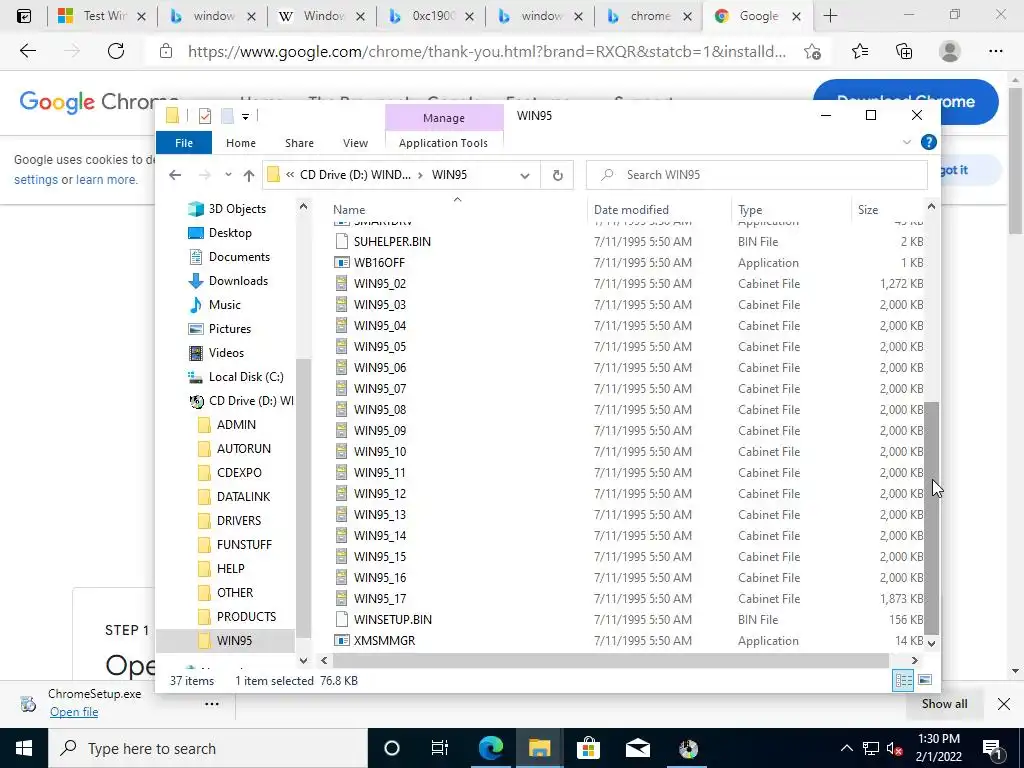
Task: Select the WB16OFF application file
Action: [379, 263]
